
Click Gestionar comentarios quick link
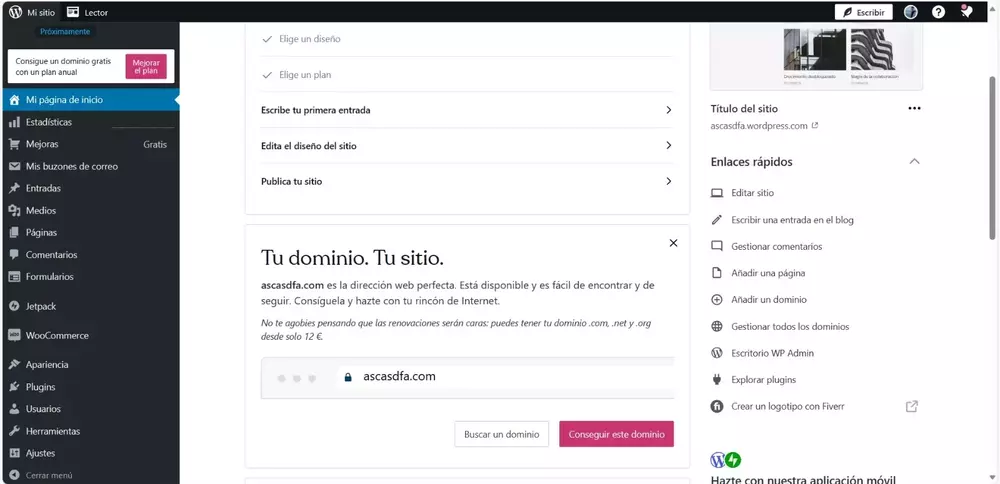[777, 247]
